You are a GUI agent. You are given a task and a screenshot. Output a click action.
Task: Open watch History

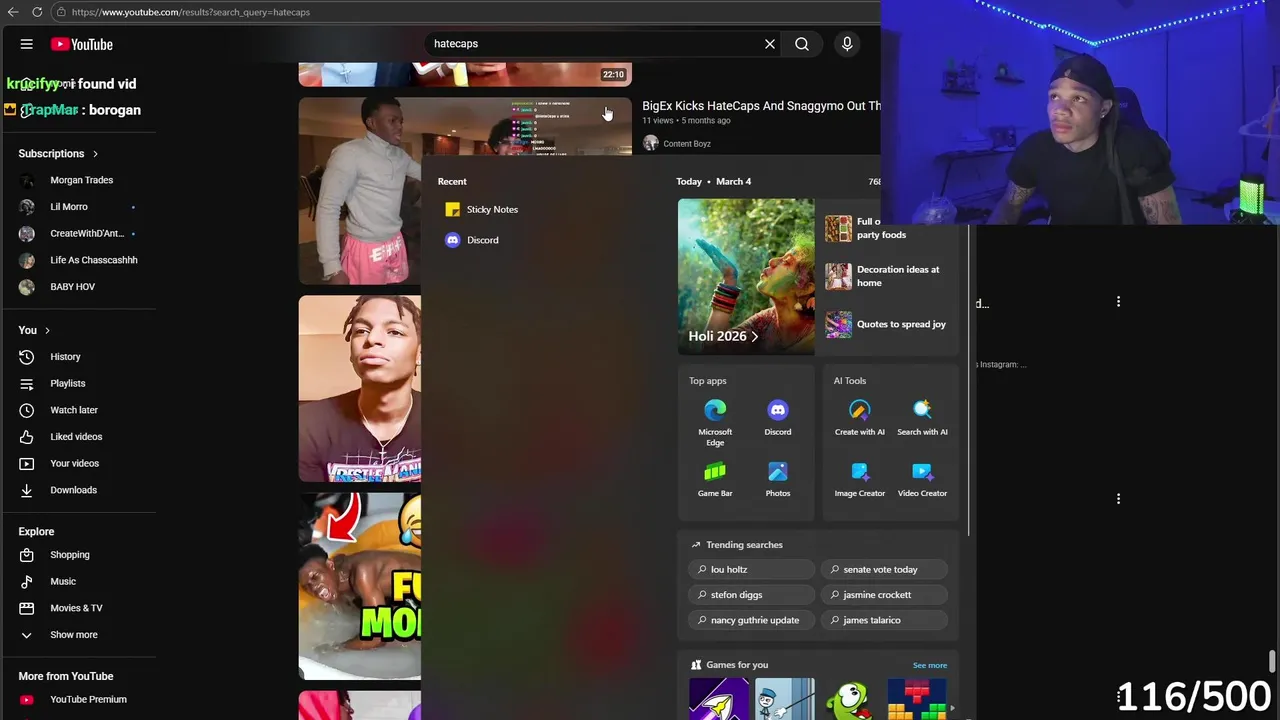(x=66, y=357)
